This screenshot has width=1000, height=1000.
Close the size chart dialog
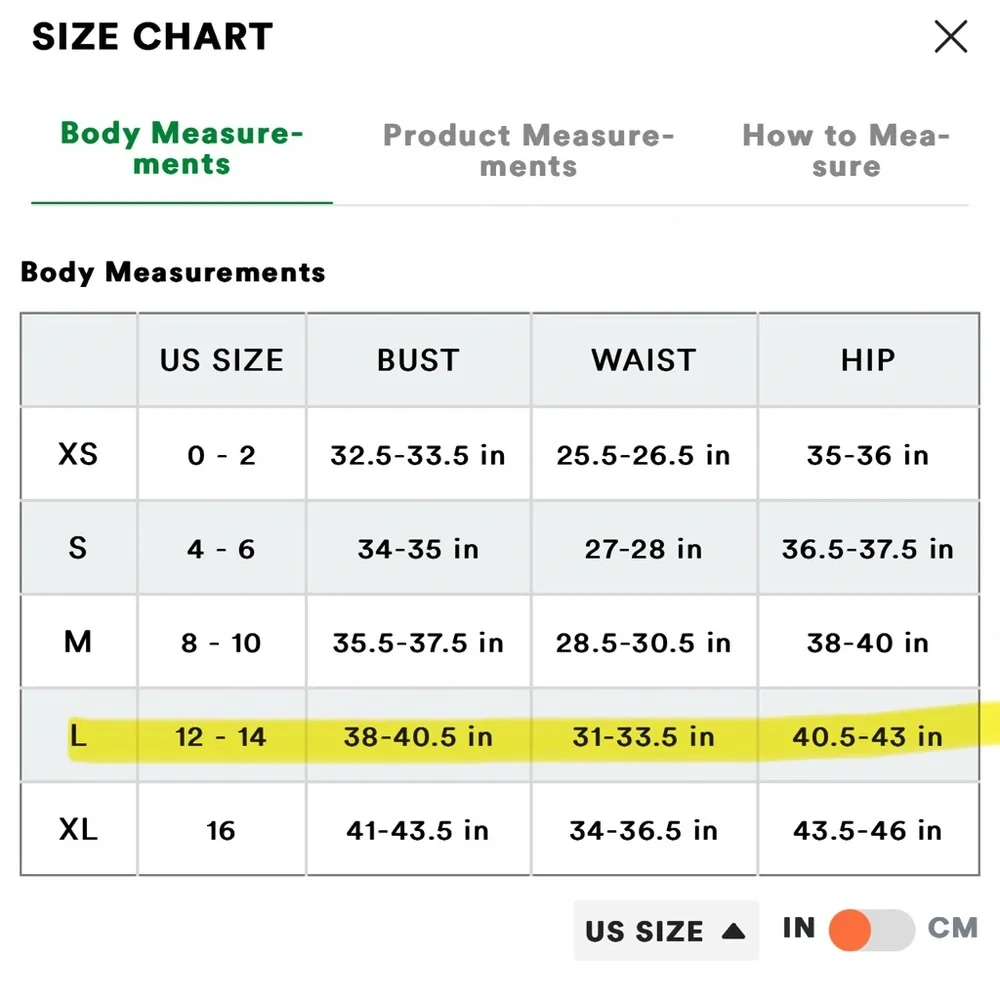pos(950,36)
